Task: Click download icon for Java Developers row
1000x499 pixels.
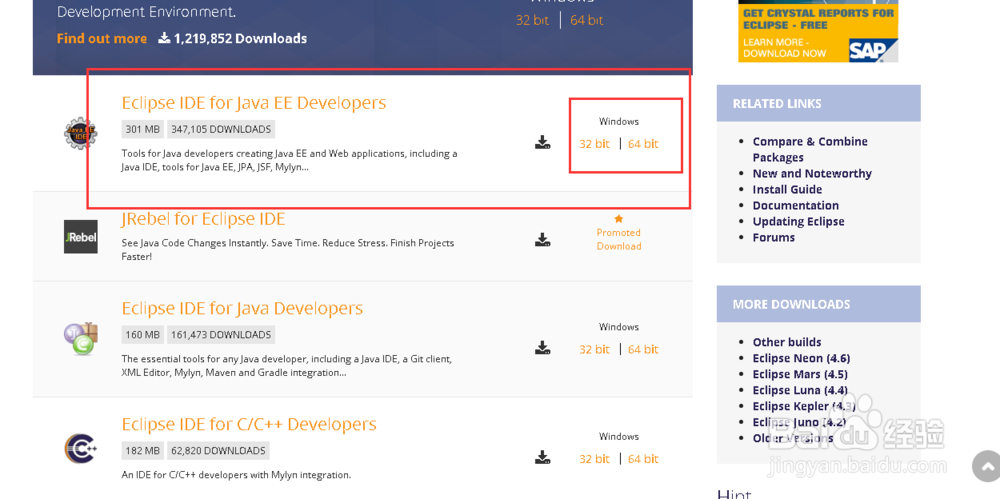Action: point(542,347)
